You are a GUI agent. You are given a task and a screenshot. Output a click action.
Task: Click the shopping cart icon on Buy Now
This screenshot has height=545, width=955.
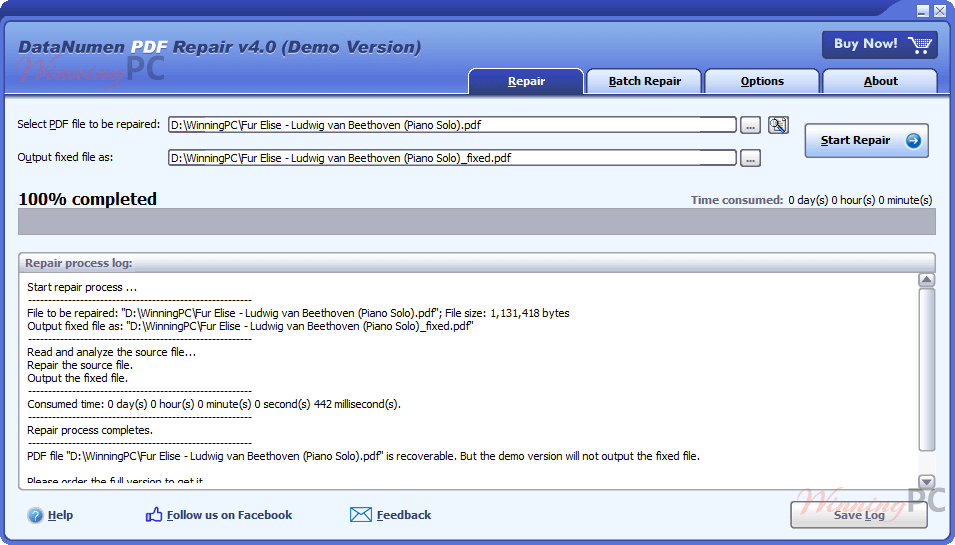tap(920, 44)
